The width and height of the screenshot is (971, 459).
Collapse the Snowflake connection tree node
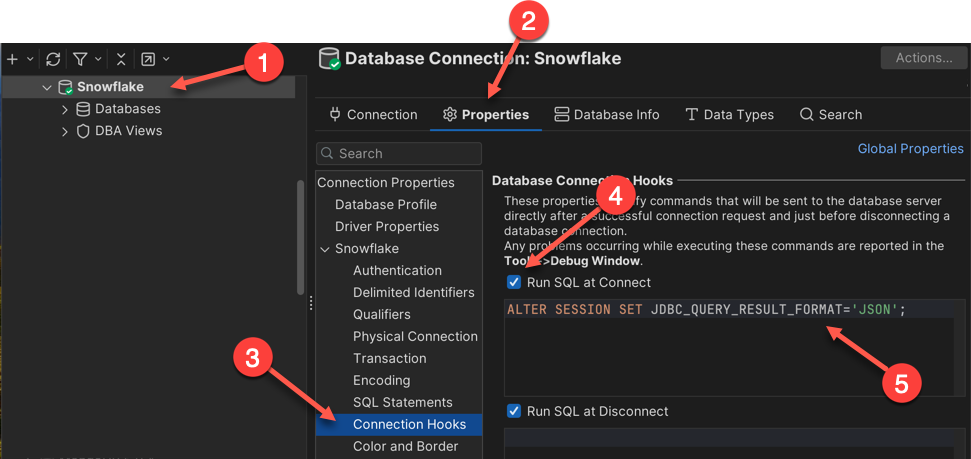pos(46,87)
